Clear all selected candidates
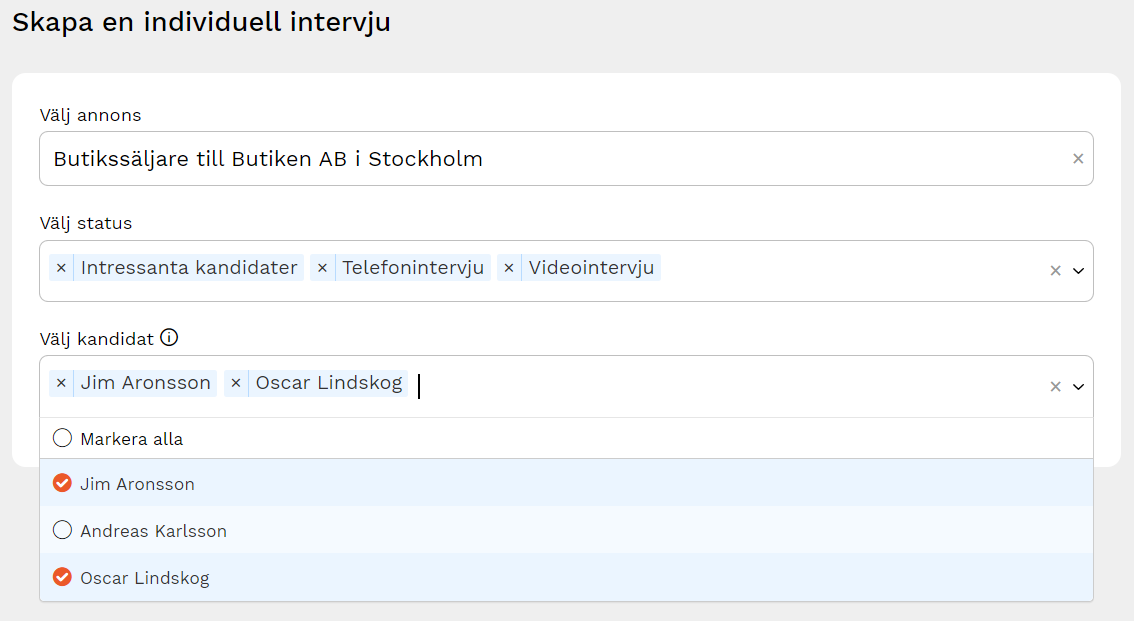Image resolution: width=1134 pixels, height=621 pixels. 1055,387
